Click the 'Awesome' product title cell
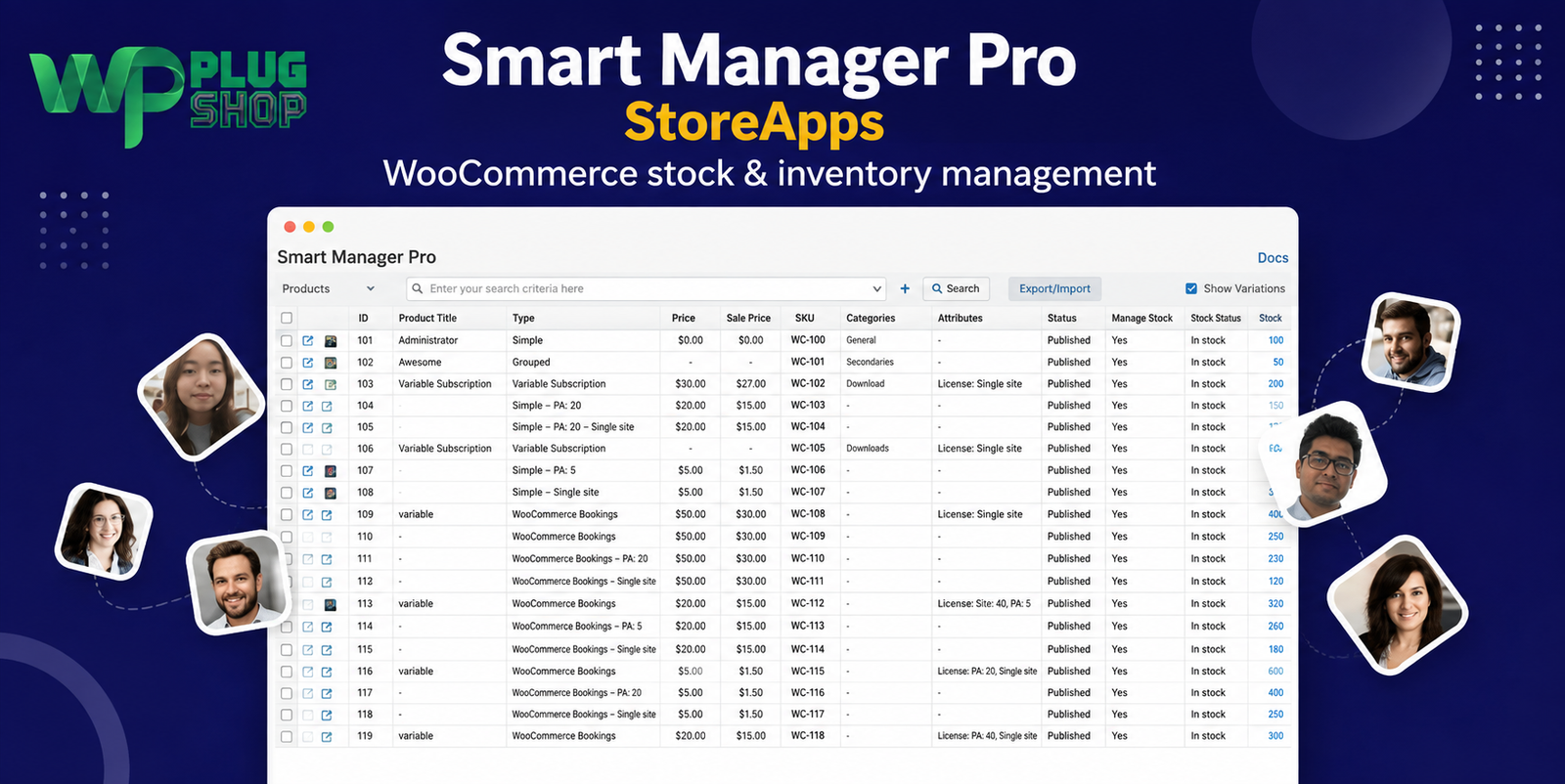 pyautogui.click(x=420, y=362)
